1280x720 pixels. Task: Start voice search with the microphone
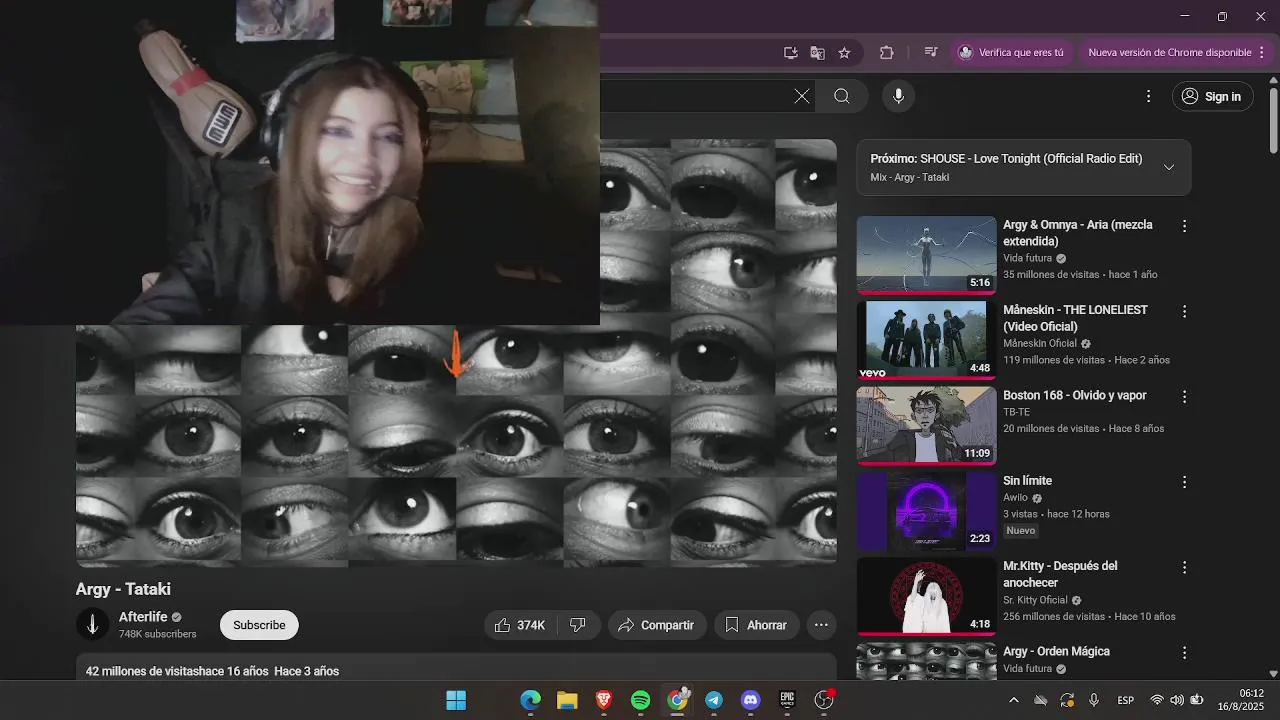pos(898,96)
